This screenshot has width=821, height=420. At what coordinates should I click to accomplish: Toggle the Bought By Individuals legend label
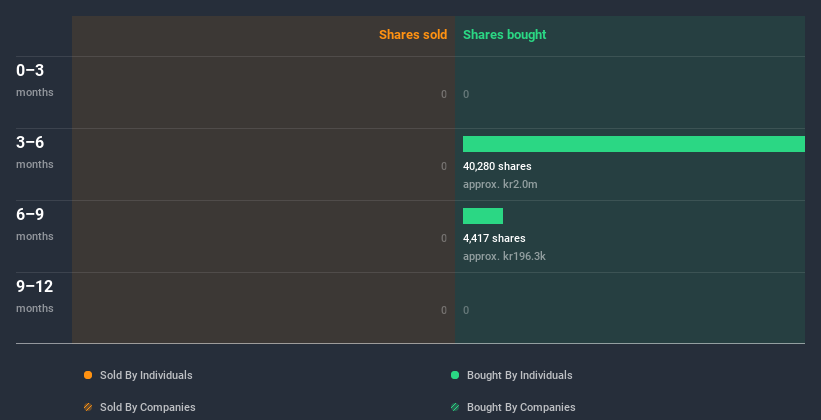[x=519, y=375]
